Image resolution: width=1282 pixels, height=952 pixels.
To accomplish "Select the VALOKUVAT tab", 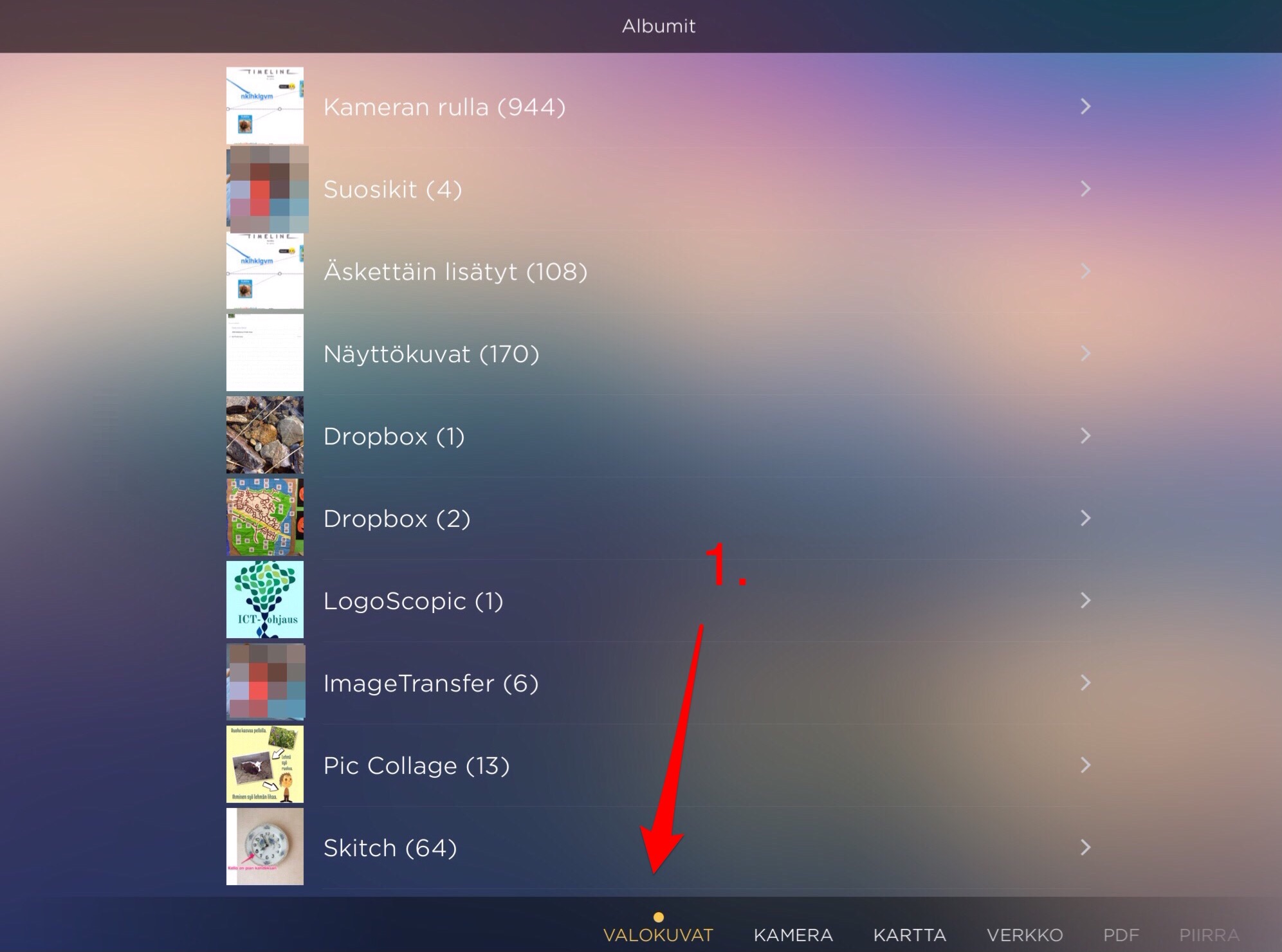I will 657,935.
